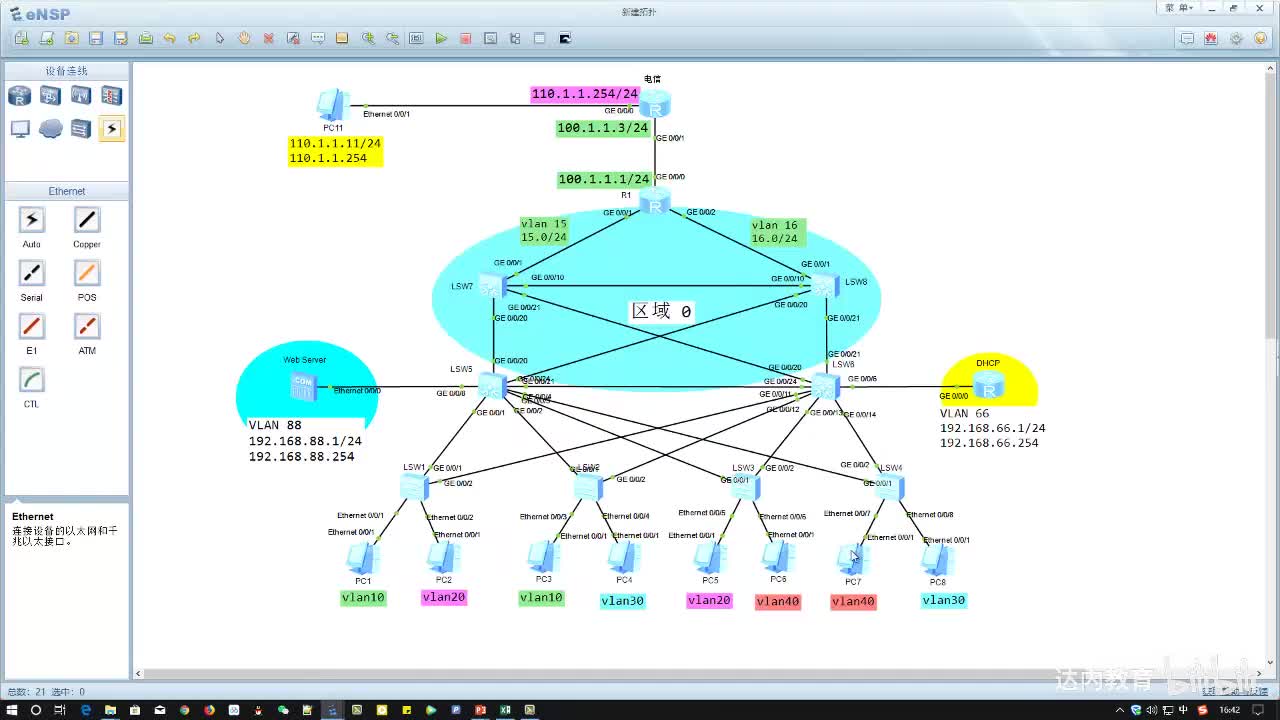Image resolution: width=1280 pixels, height=720 pixels.
Task: Click the 110.1.1.254/24 address label
Action: tap(585, 94)
